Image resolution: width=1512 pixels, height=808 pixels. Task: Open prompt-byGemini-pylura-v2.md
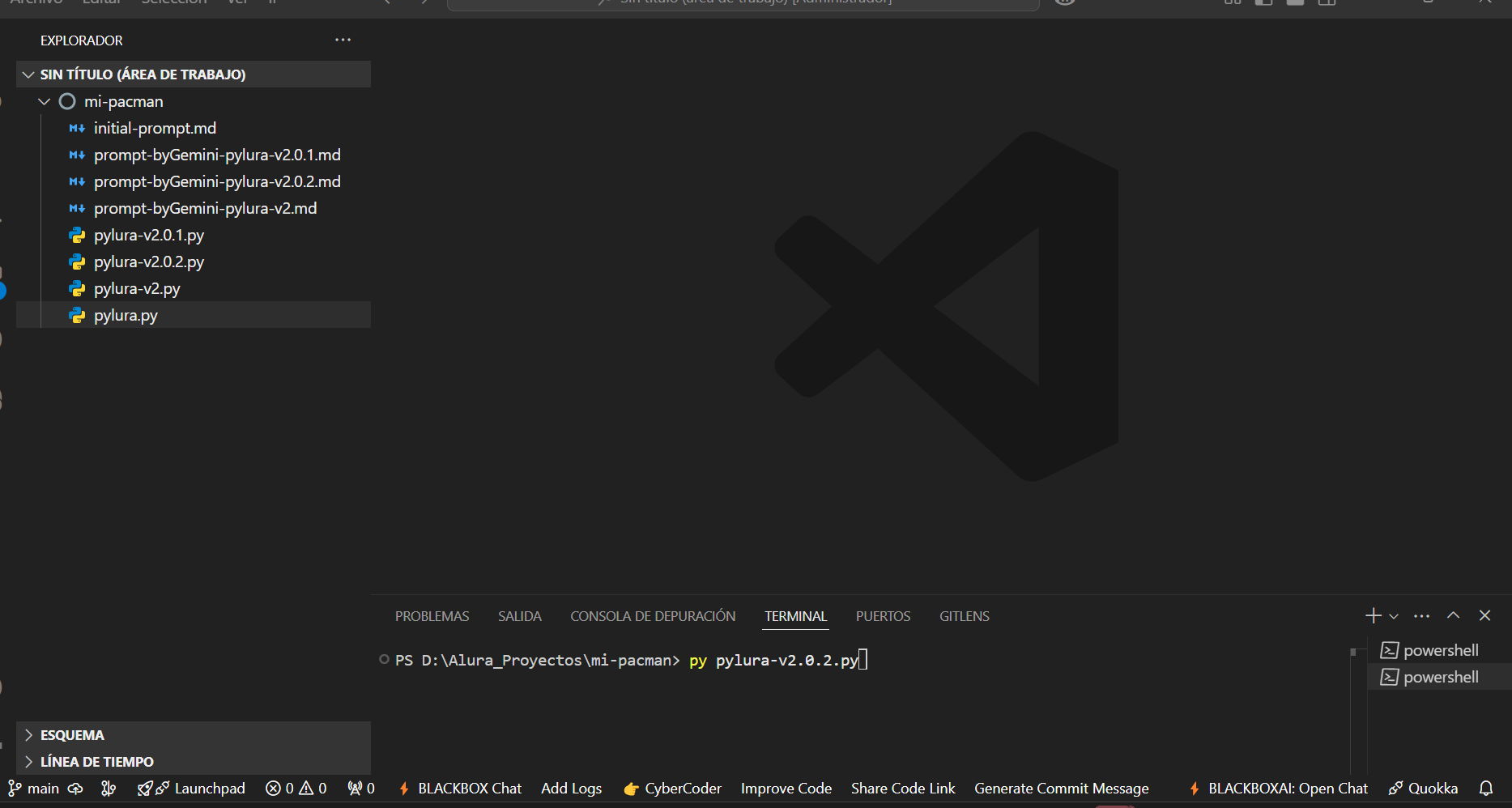pos(194,208)
